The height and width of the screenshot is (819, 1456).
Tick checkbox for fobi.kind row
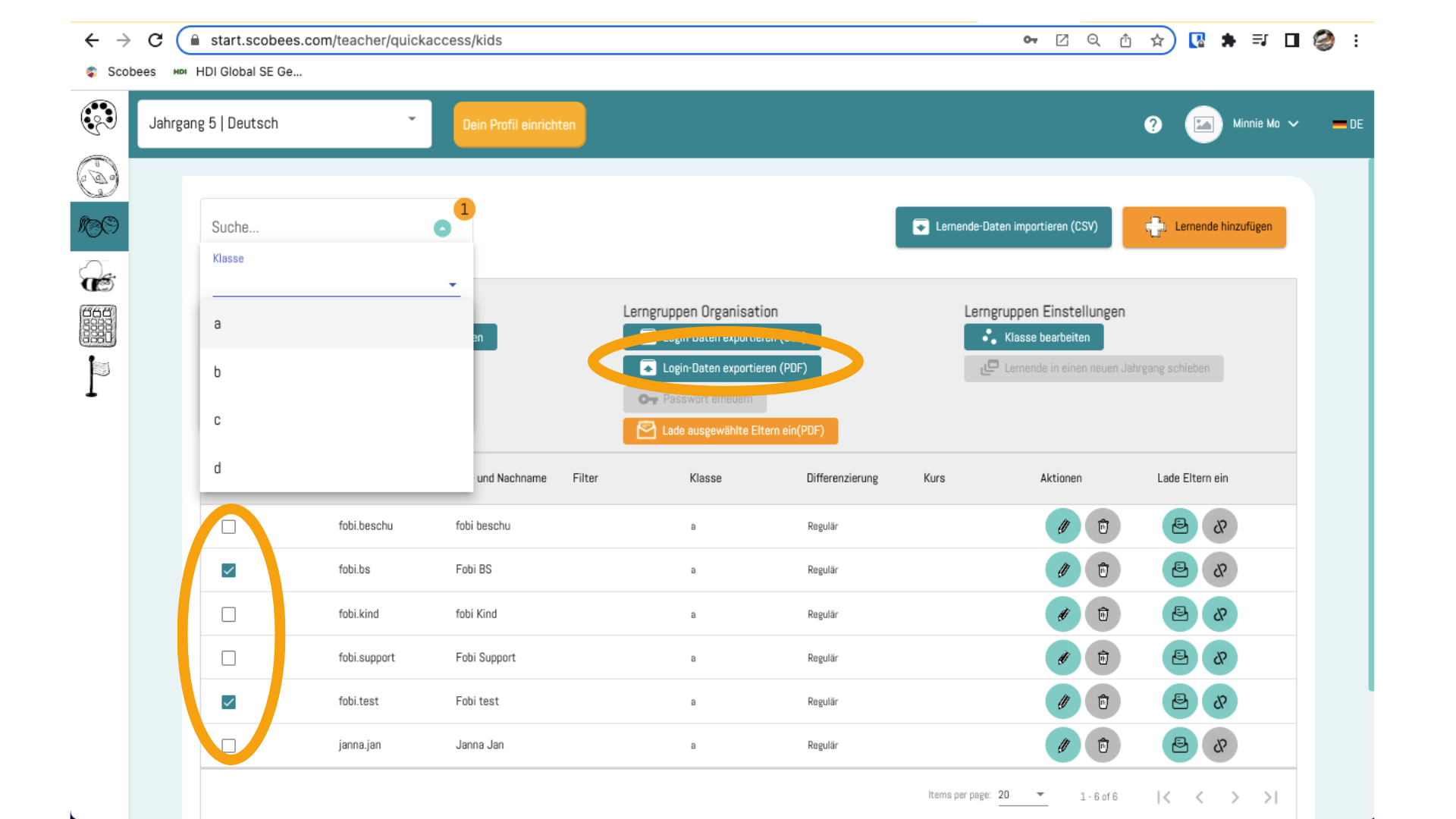pyautogui.click(x=228, y=614)
